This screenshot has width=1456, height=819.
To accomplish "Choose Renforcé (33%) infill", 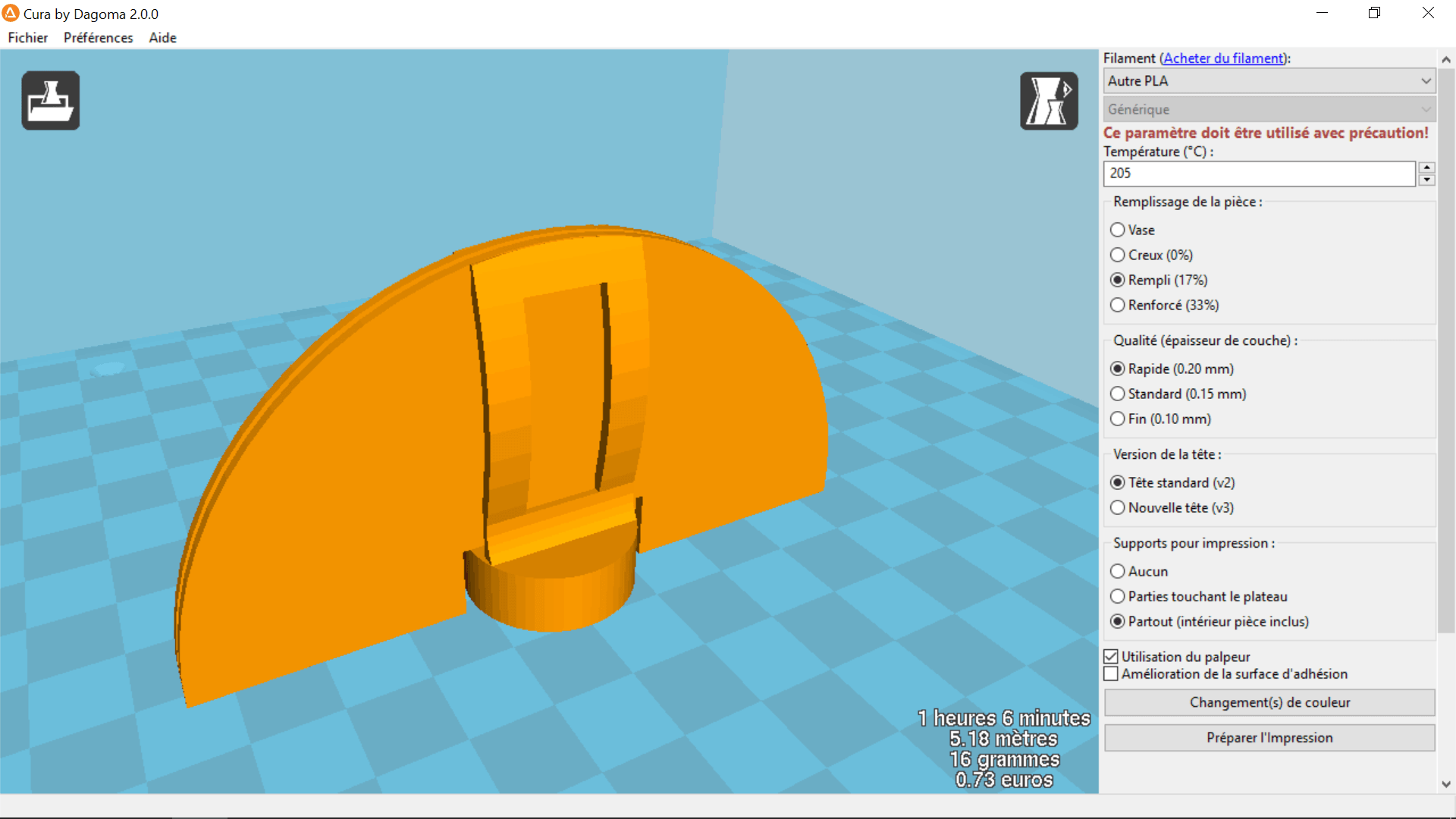I will point(1164,305).
